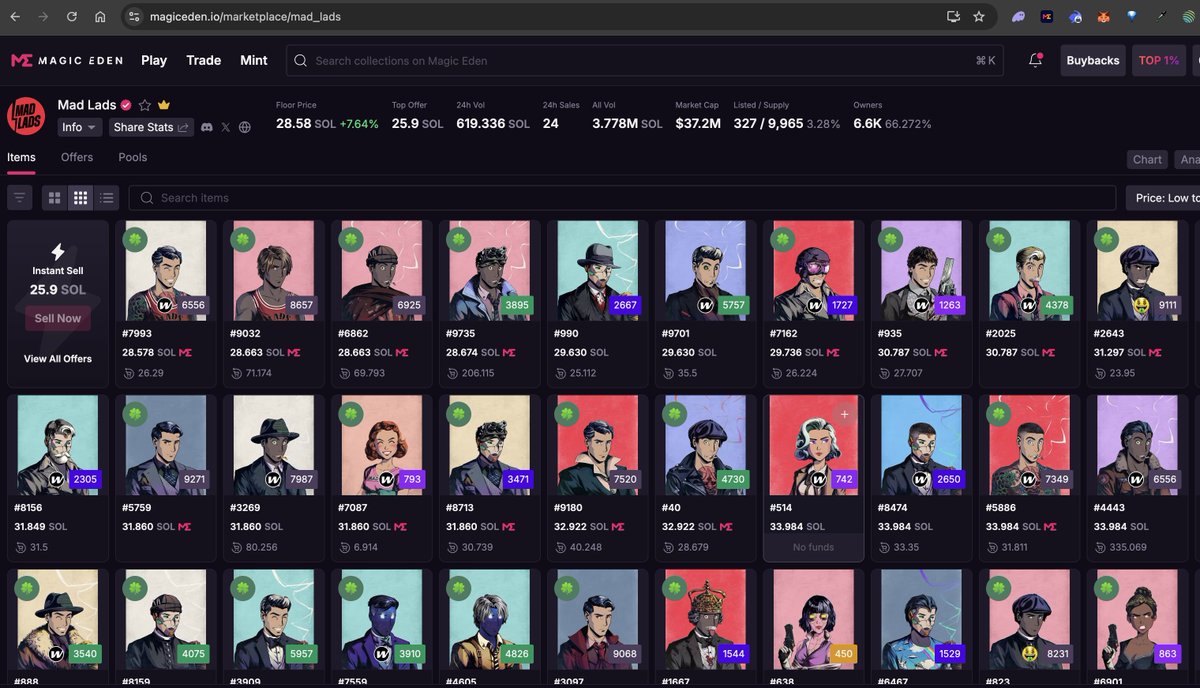1200x688 pixels.
Task: Open the filters panel icon
Action: coord(20,198)
